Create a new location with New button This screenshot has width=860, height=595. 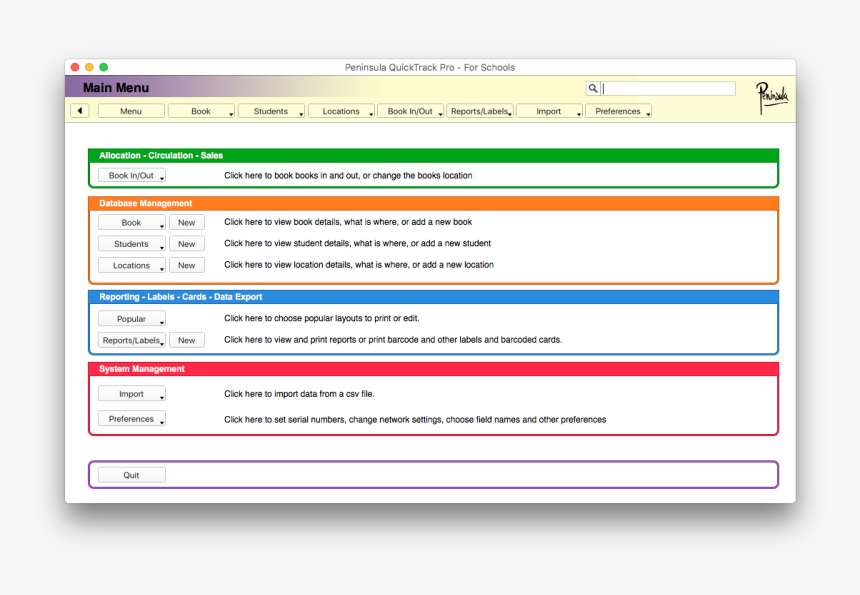pos(187,265)
